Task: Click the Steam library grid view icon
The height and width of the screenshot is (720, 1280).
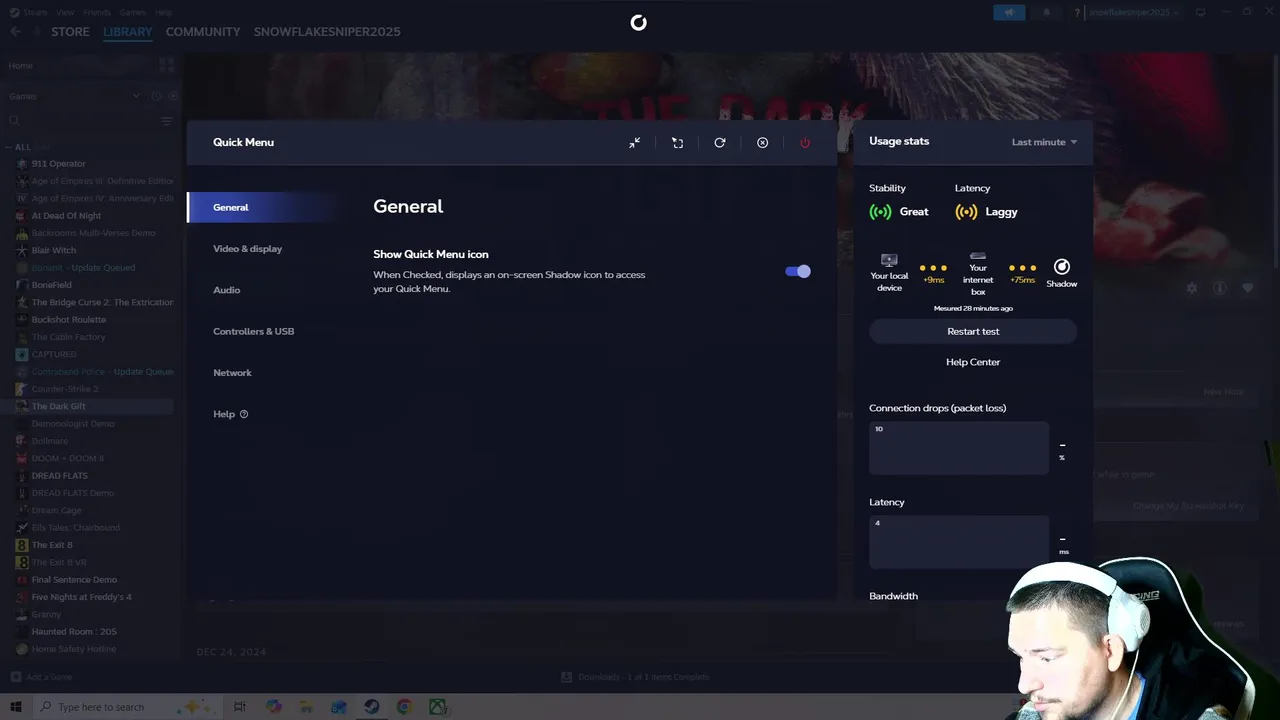Action: tap(166, 65)
